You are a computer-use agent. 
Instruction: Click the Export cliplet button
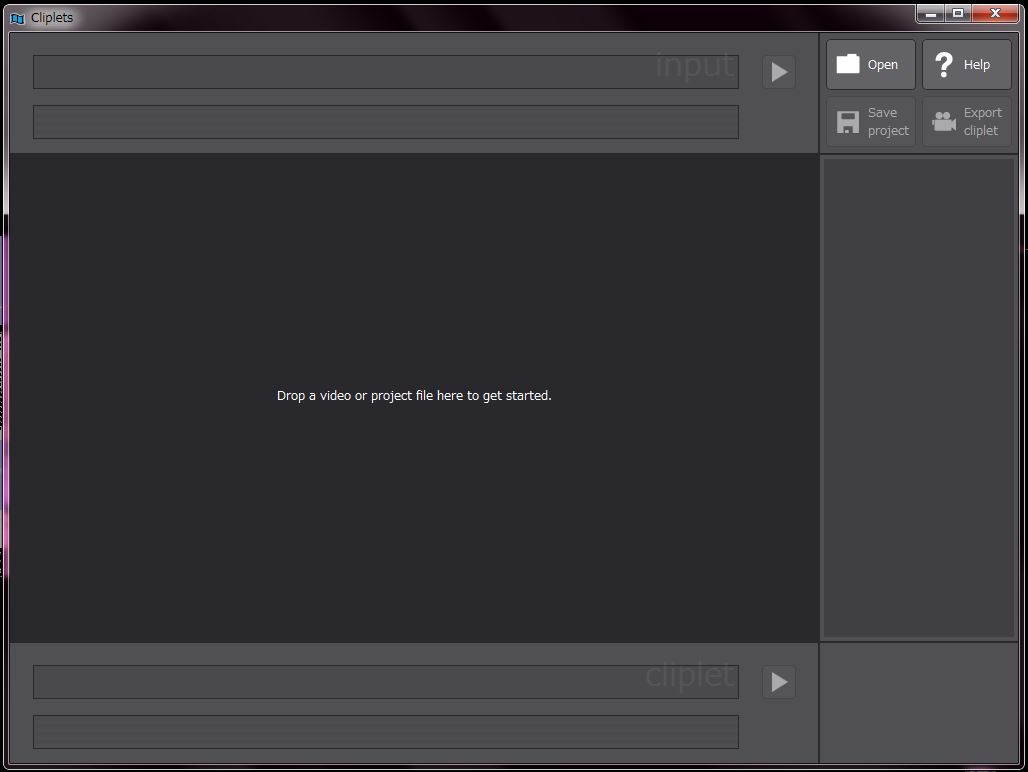tap(966, 121)
